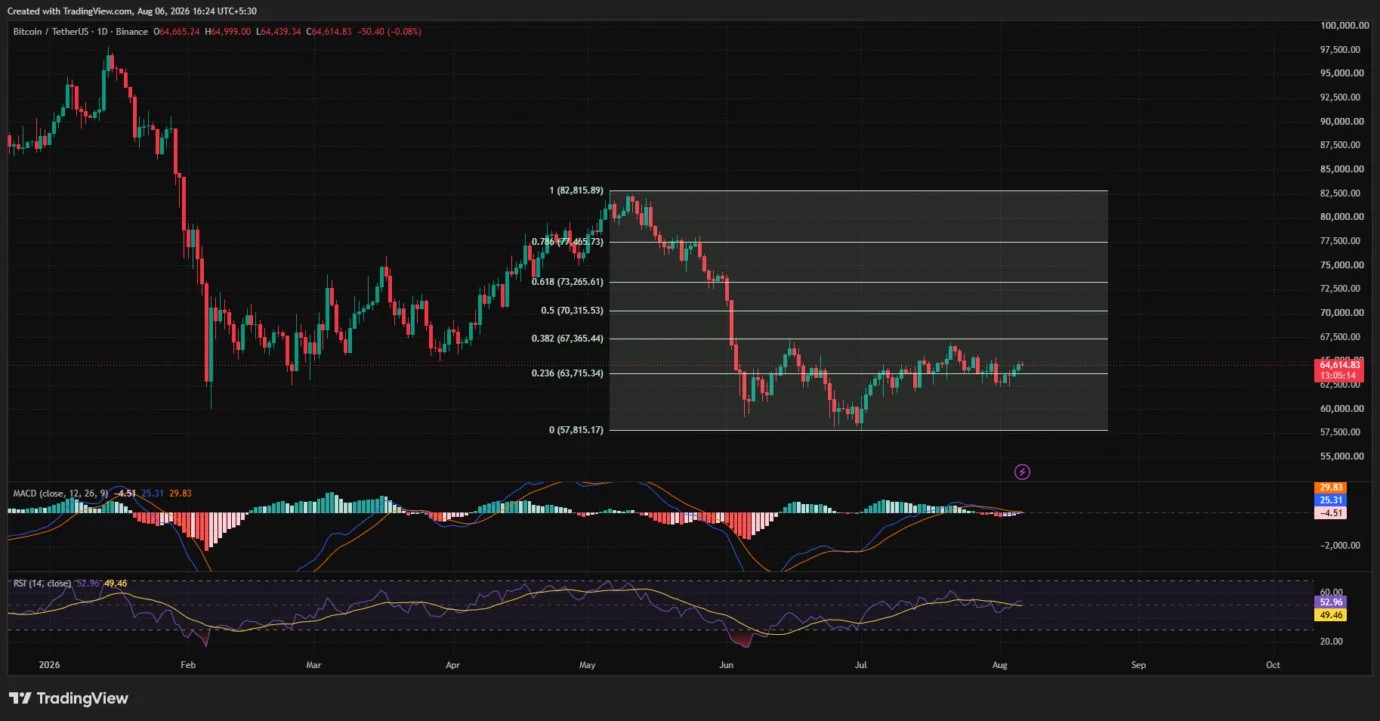Click the Mar label on time axis

pyautogui.click(x=313, y=664)
